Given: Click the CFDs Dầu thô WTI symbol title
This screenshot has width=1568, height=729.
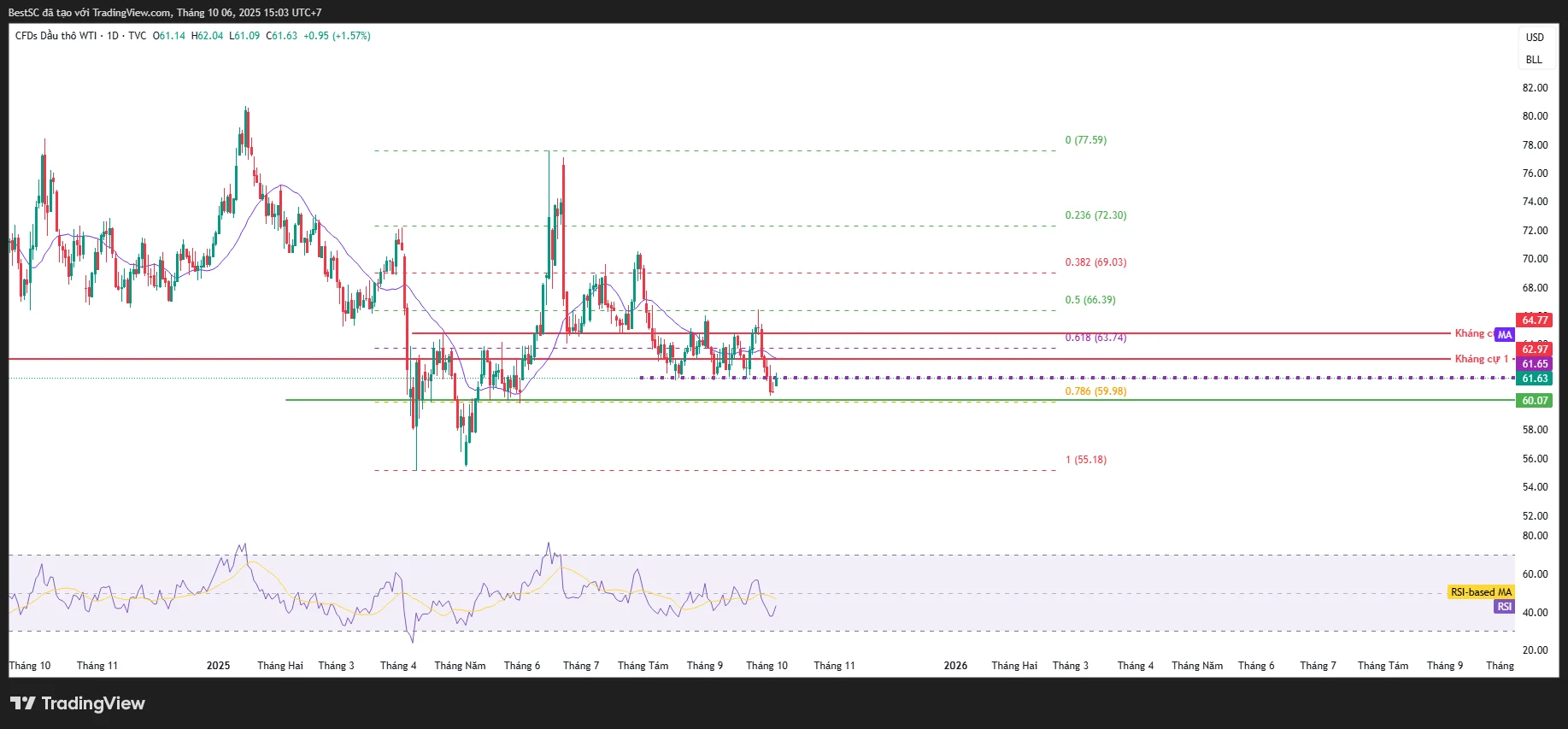Looking at the screenshot, I should 56,36.
